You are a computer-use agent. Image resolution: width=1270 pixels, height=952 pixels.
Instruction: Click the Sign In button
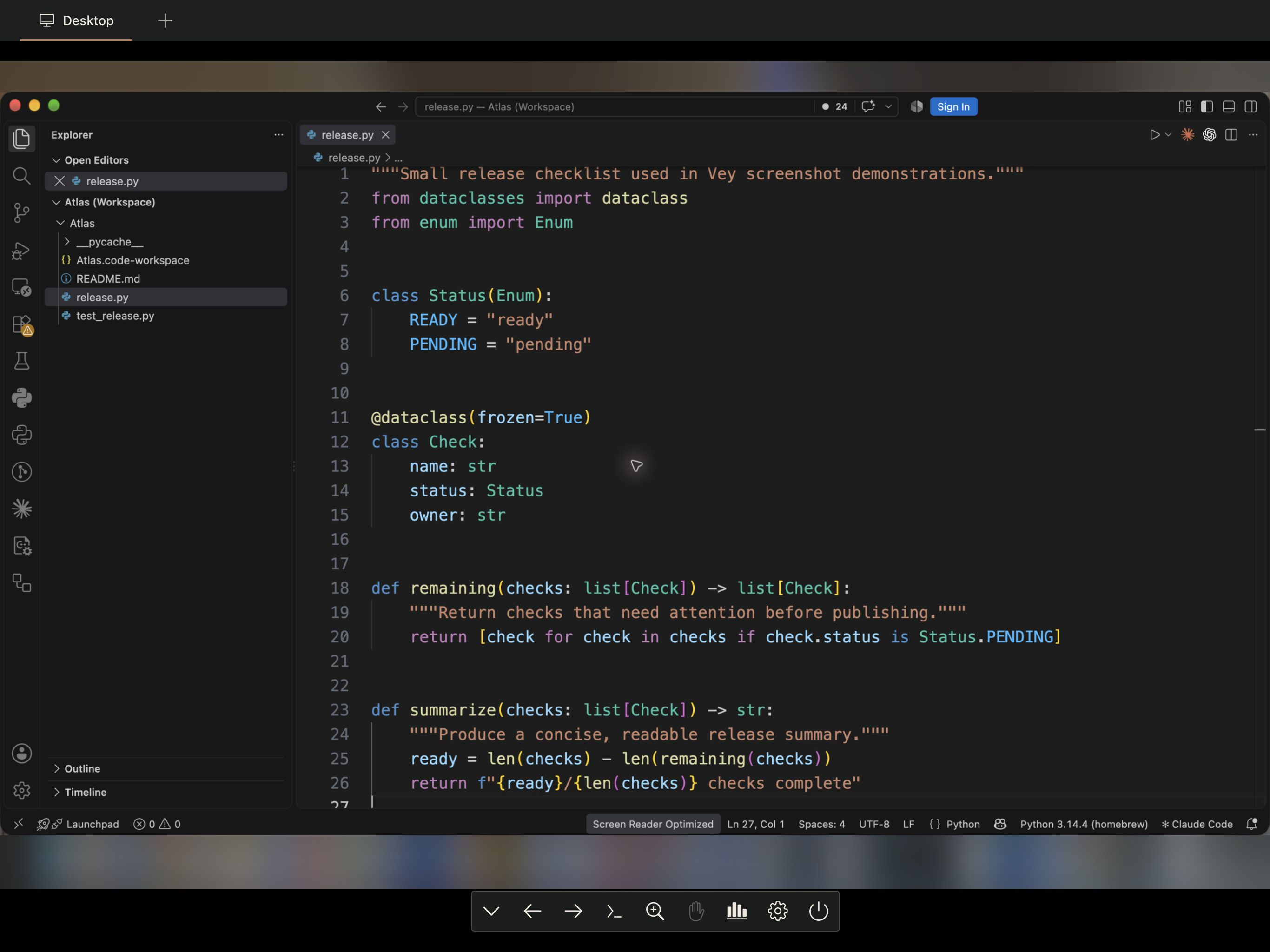point(953,107)
